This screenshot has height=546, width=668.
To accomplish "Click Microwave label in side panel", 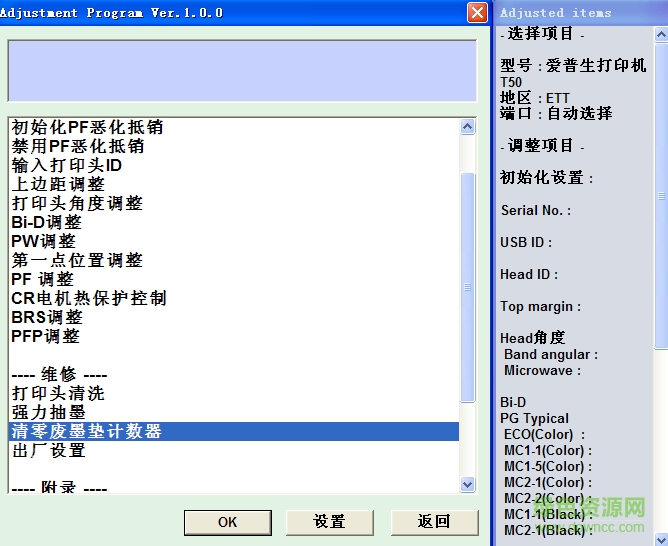I will coord(542,371).
